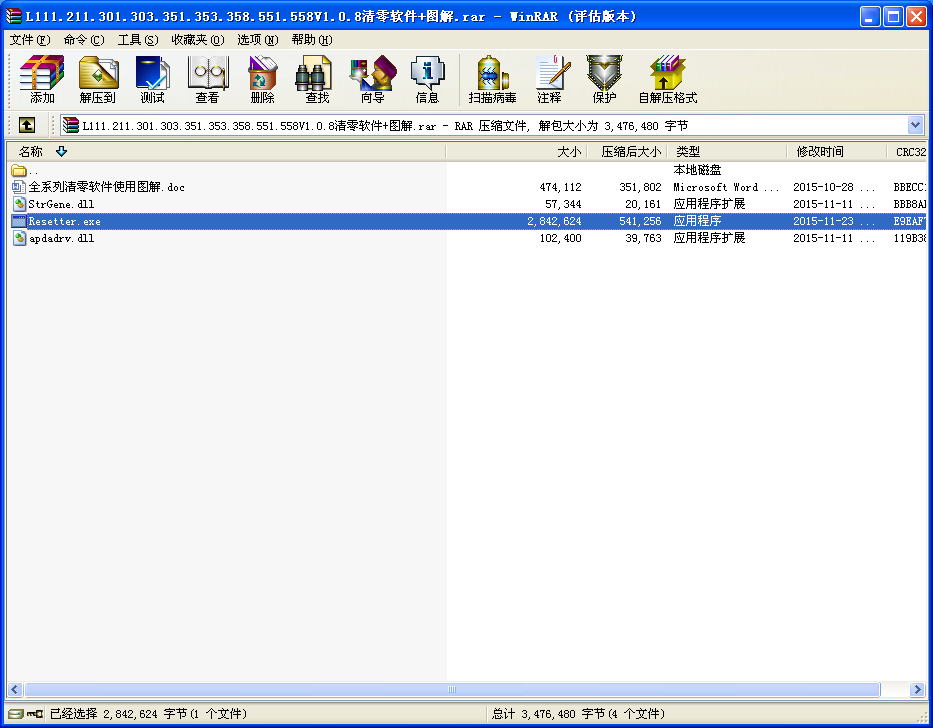Click the size value 57,344
This screenshot has width=933, height=728.
563,204
